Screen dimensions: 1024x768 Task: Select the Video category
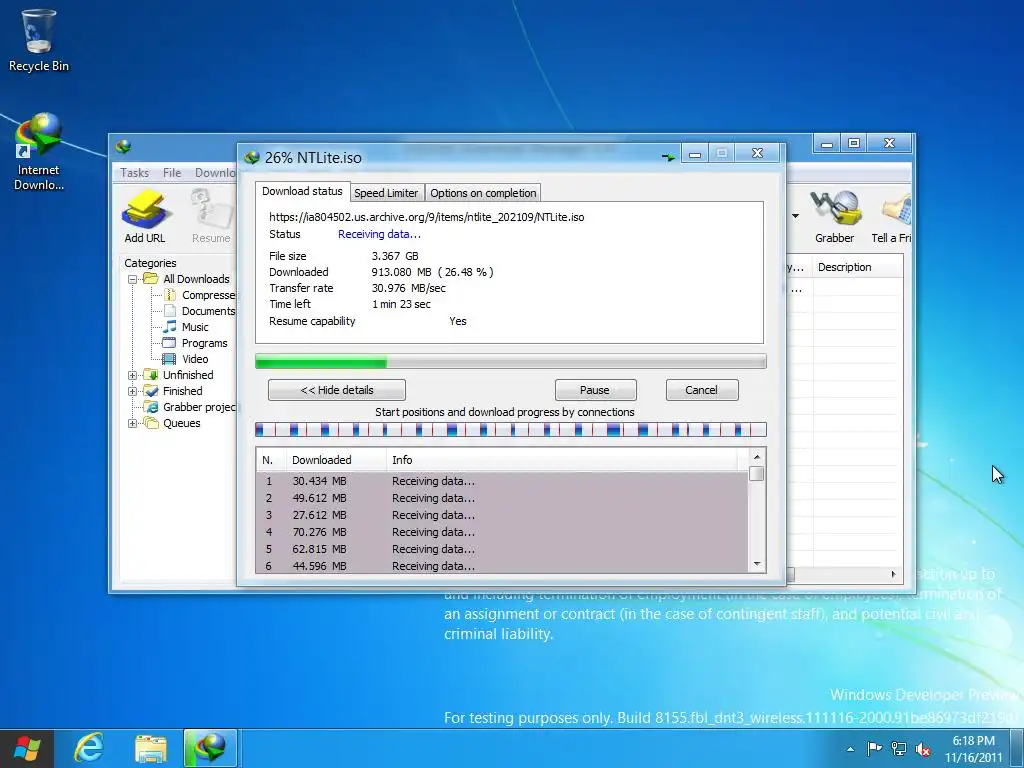tap(186, 359)
